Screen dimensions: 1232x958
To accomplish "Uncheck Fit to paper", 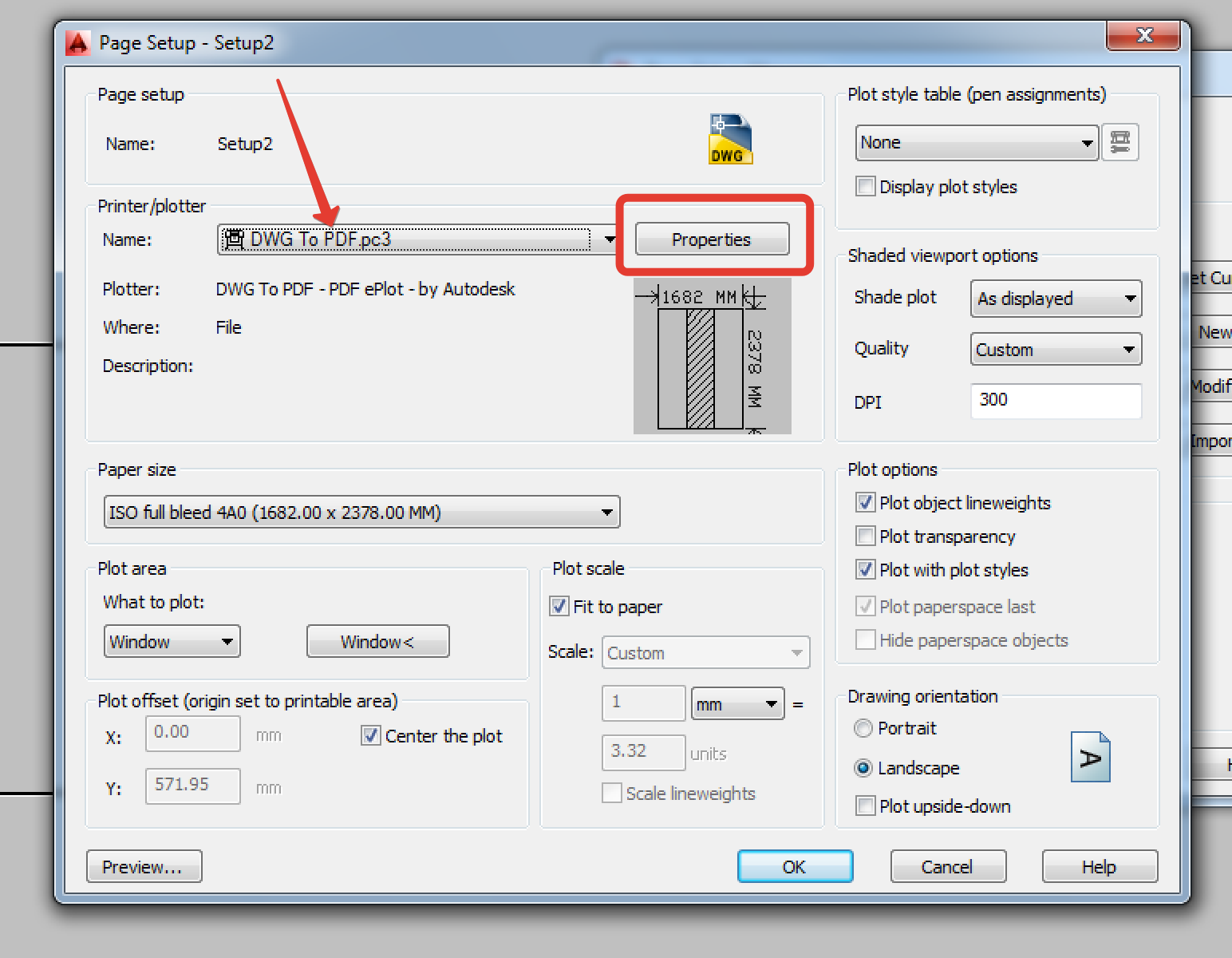I will pyautogui.click(x=559, y=607).
